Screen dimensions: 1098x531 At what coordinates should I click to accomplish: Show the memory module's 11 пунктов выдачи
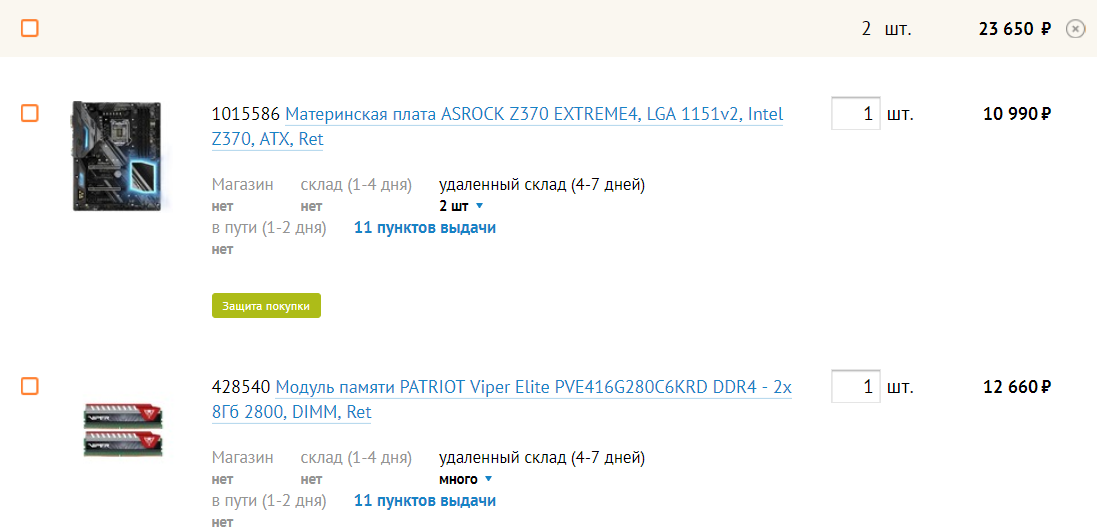(425, 501)
